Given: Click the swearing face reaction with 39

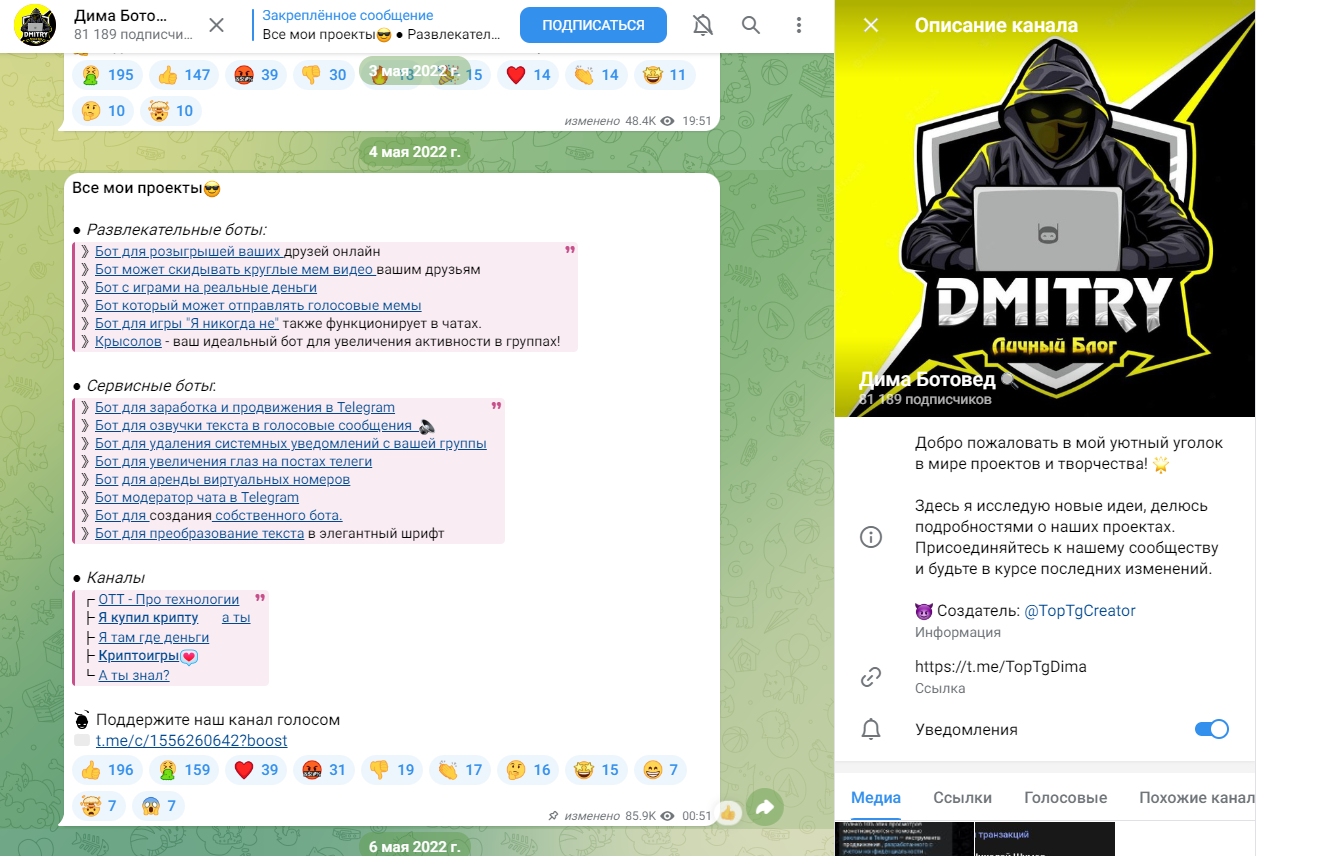Looking at the screenshot, I should pyautogui.click(x=255, y=75).
